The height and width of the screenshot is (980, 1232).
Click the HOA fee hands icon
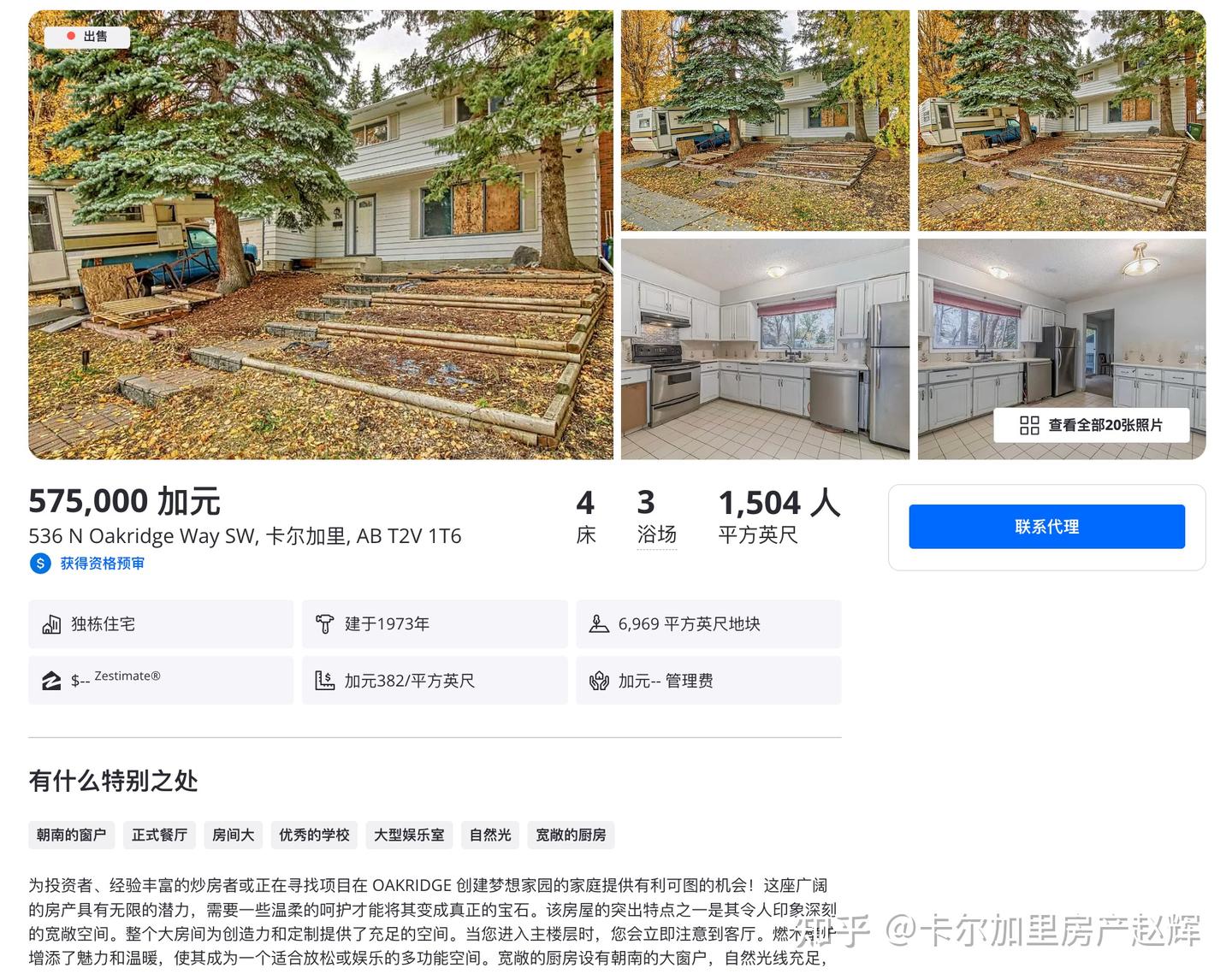tap(599, 681)
